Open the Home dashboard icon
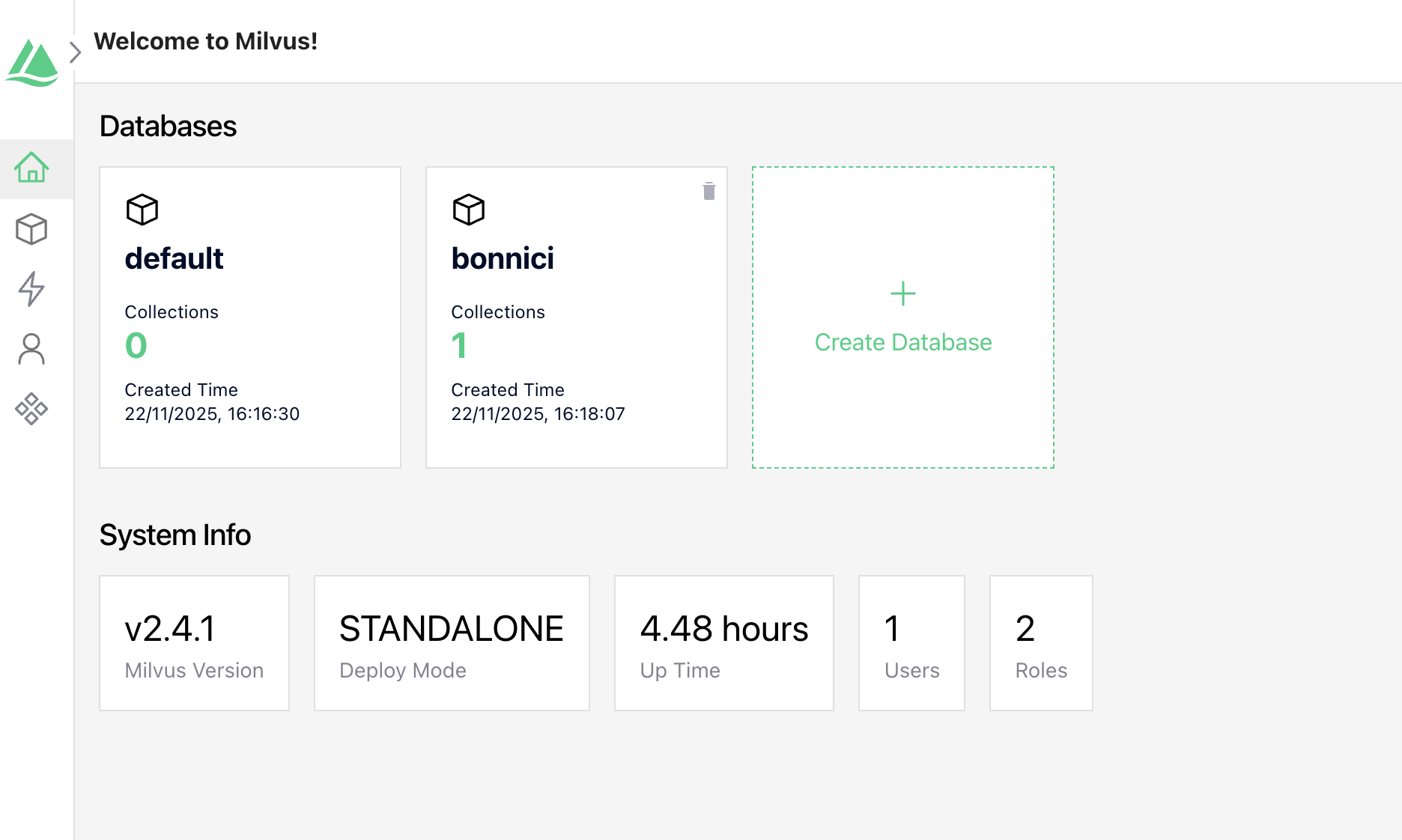 click(x=31, y=170)
